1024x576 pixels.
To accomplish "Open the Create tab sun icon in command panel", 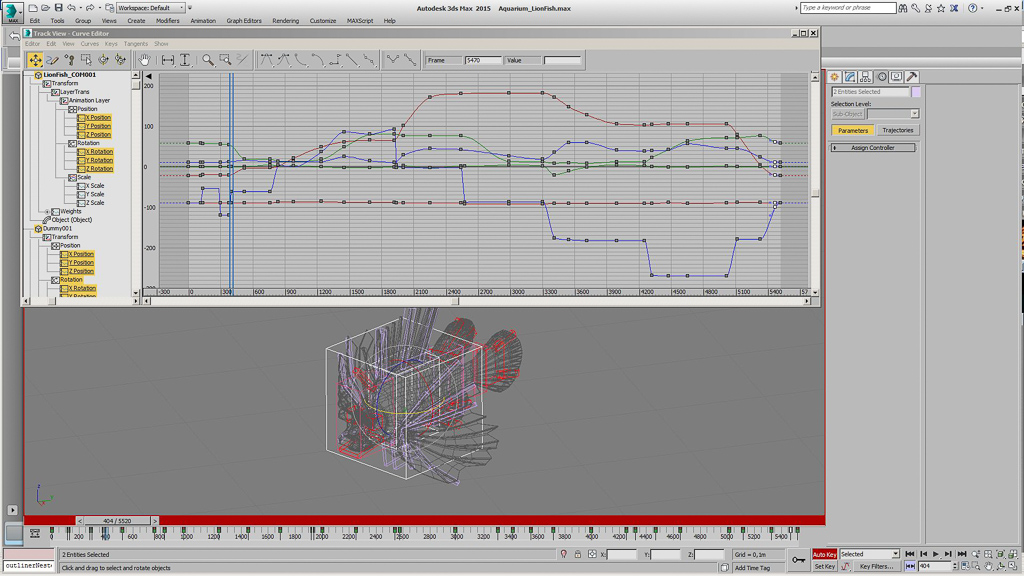I will [x=834, y=77].
